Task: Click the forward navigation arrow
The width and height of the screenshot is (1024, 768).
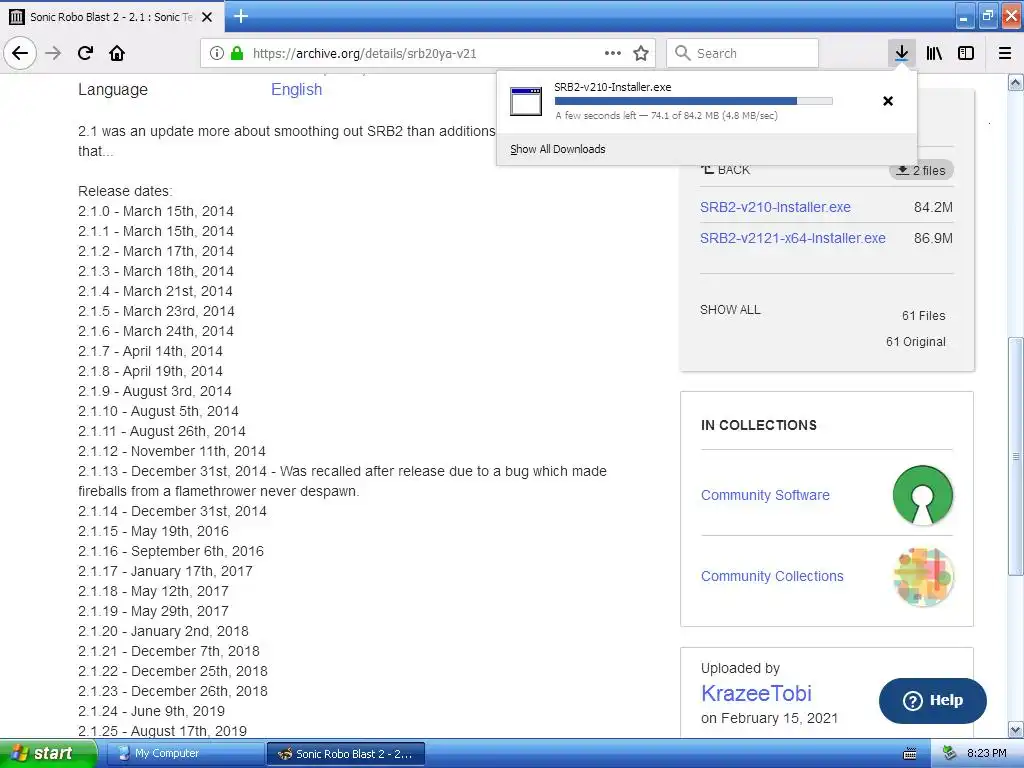Action: point(53,53)
